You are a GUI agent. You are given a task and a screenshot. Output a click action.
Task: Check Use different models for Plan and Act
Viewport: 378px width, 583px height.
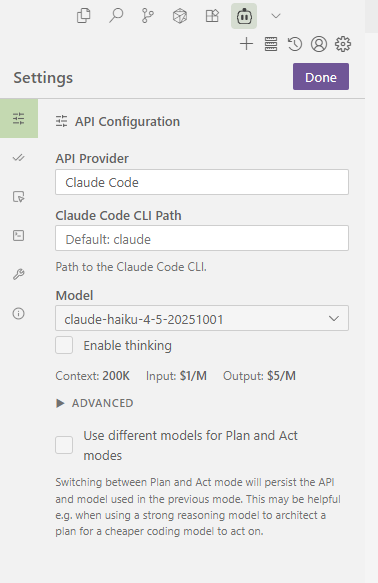tap(64, 445)
